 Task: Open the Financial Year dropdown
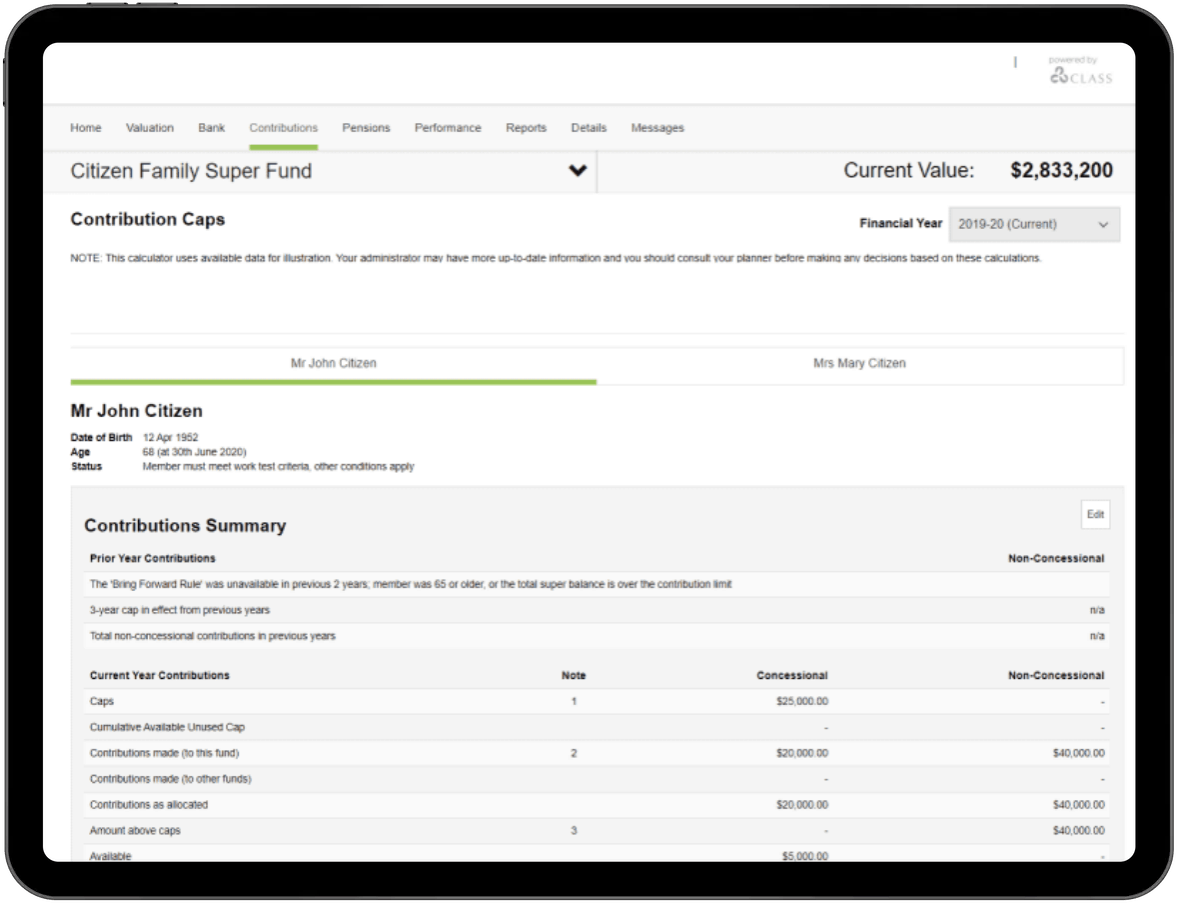coord(1034,224)
